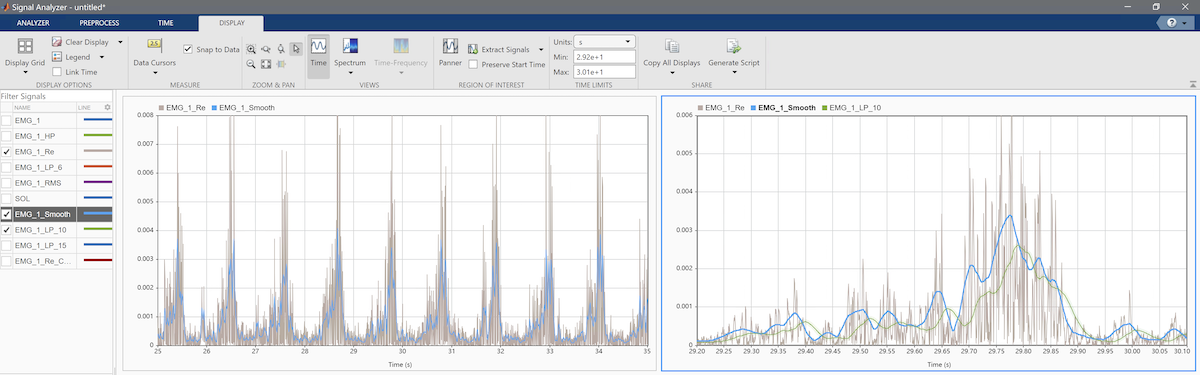The height and width of the screenshot is (375, 1200).
Task: Select the Time view icon
Action: [318, 52]
